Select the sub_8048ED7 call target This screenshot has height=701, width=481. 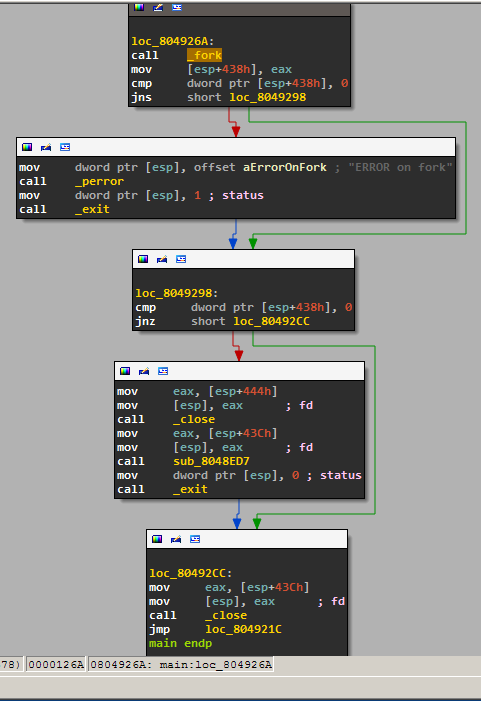coord(211,461)
